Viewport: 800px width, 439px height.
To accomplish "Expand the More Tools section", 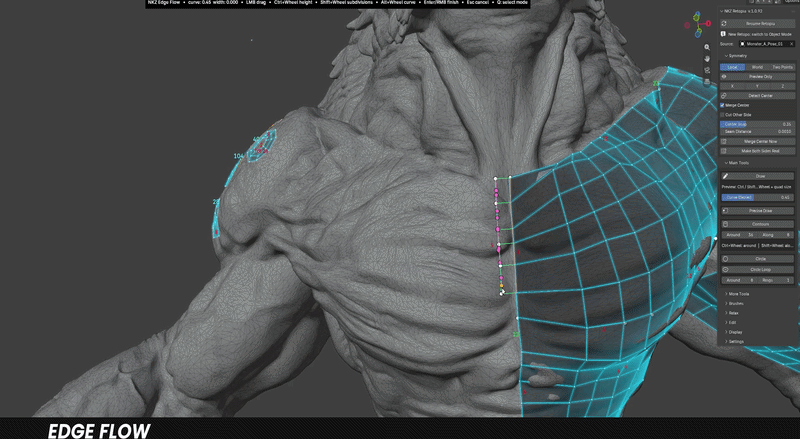I will tap(737, 294).
